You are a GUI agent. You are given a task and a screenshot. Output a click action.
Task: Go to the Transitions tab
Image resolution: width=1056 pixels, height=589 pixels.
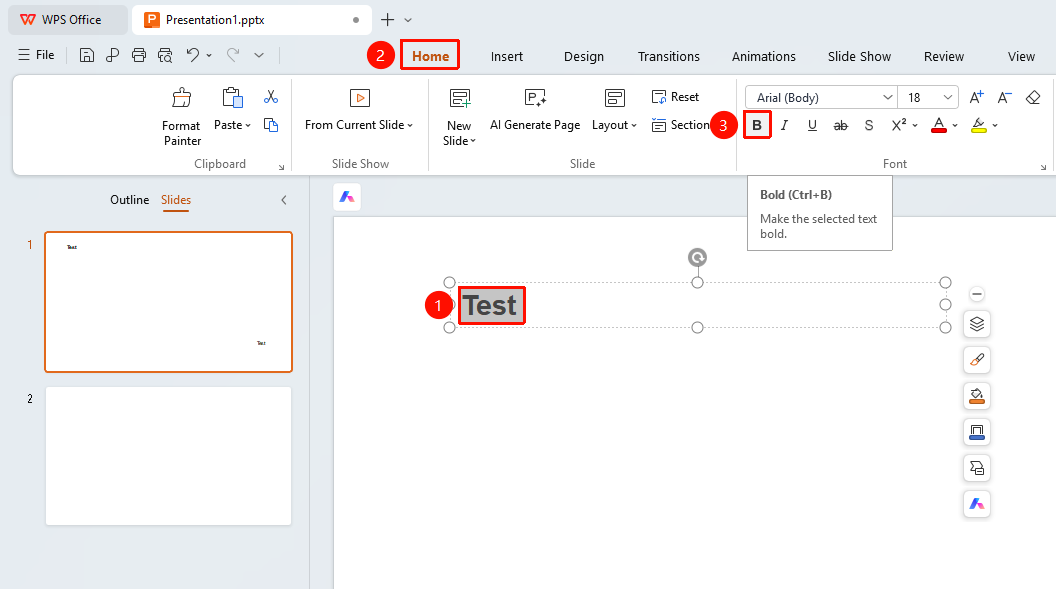(x=669, y=57)
